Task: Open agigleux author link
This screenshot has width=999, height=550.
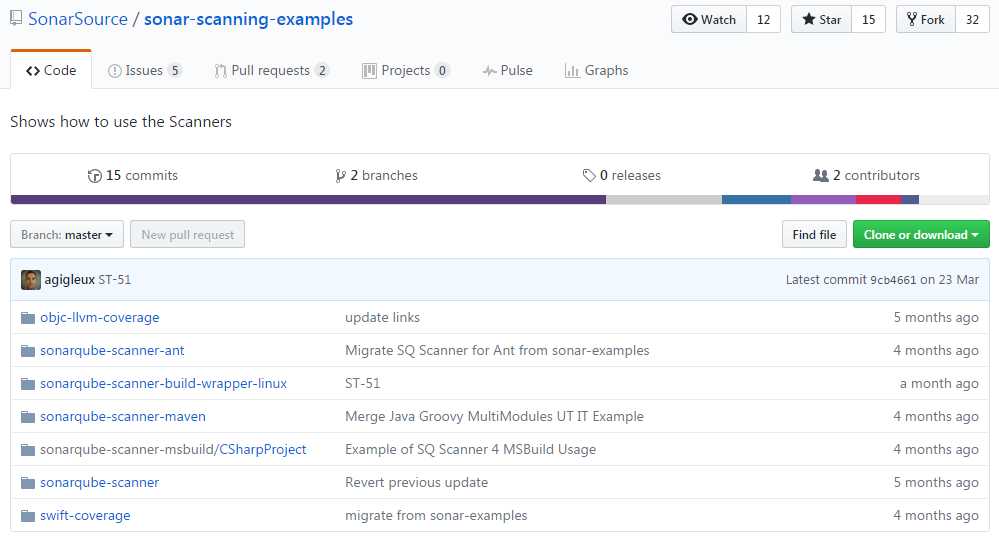Action: [69, 280]
